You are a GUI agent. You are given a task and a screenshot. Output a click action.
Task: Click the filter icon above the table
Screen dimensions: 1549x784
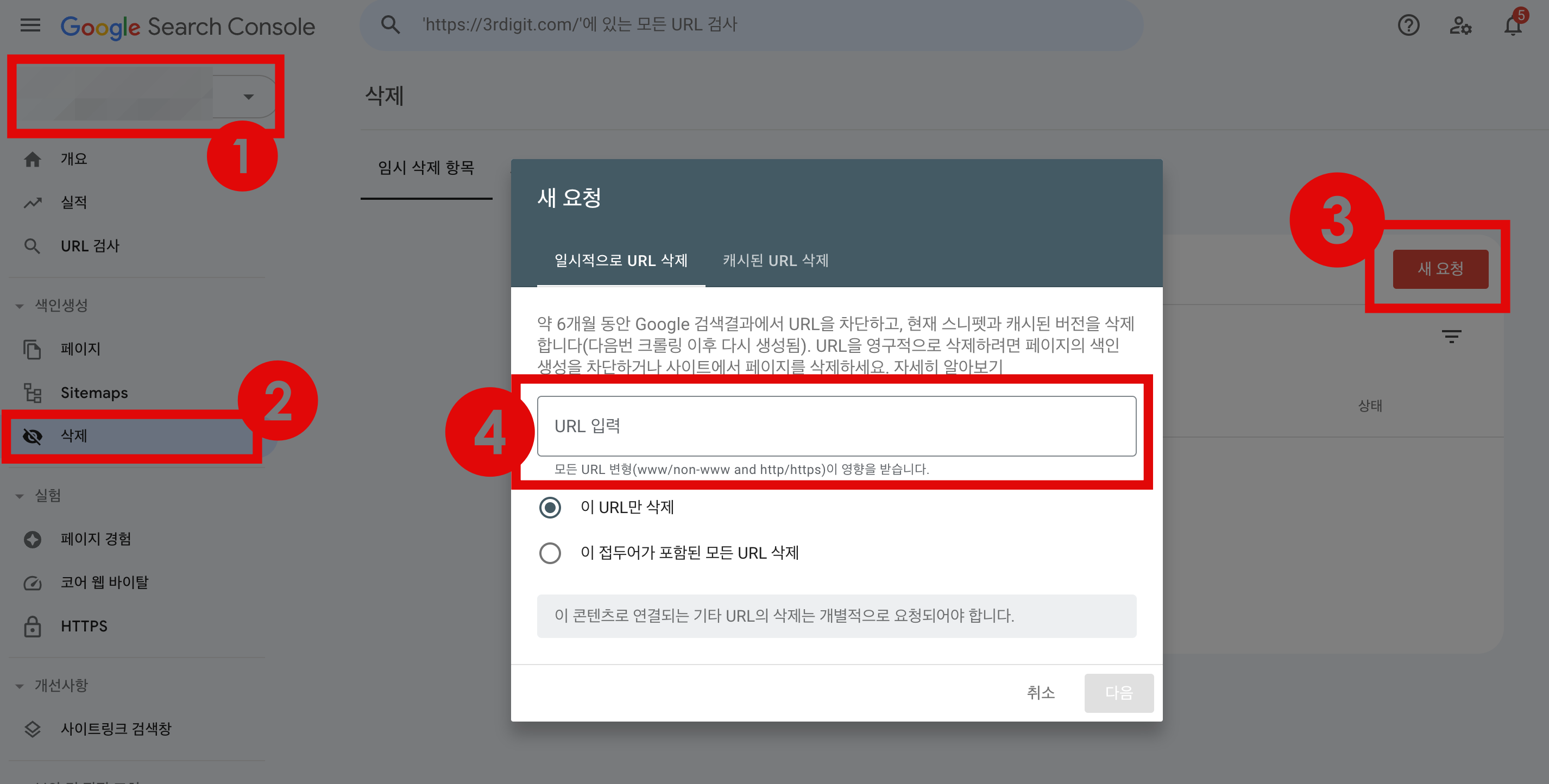[x=1452, y=336]
